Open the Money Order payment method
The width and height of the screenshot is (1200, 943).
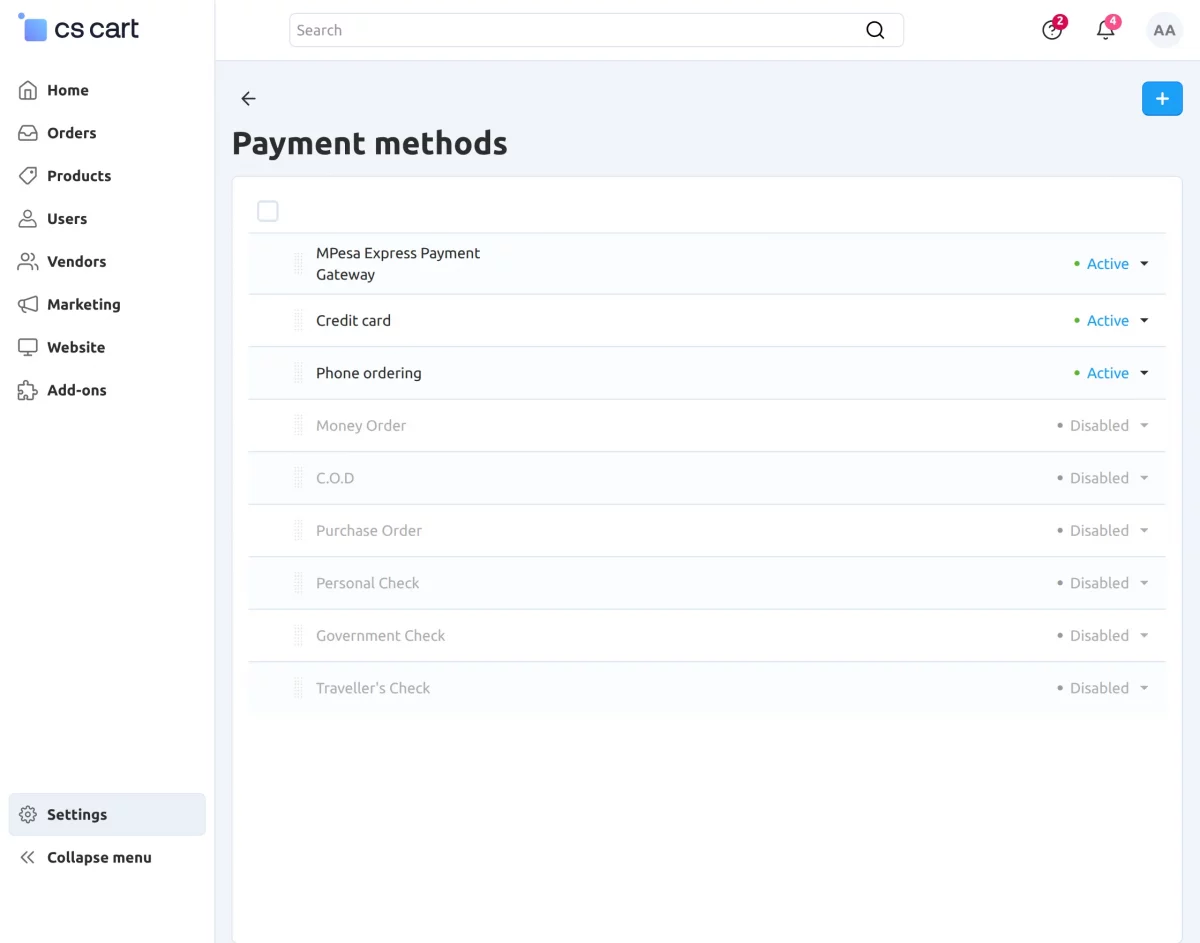361,426
